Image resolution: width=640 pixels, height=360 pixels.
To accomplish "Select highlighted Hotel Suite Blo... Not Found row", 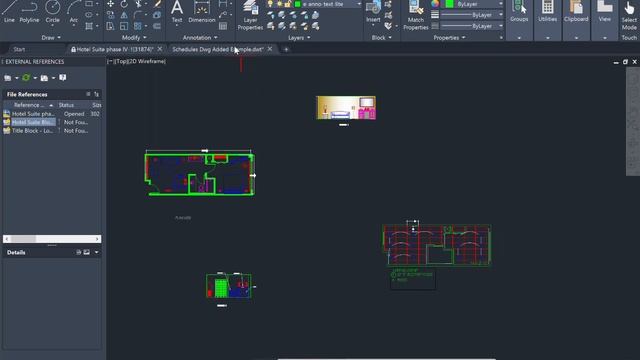I will (x=52, y=122).
